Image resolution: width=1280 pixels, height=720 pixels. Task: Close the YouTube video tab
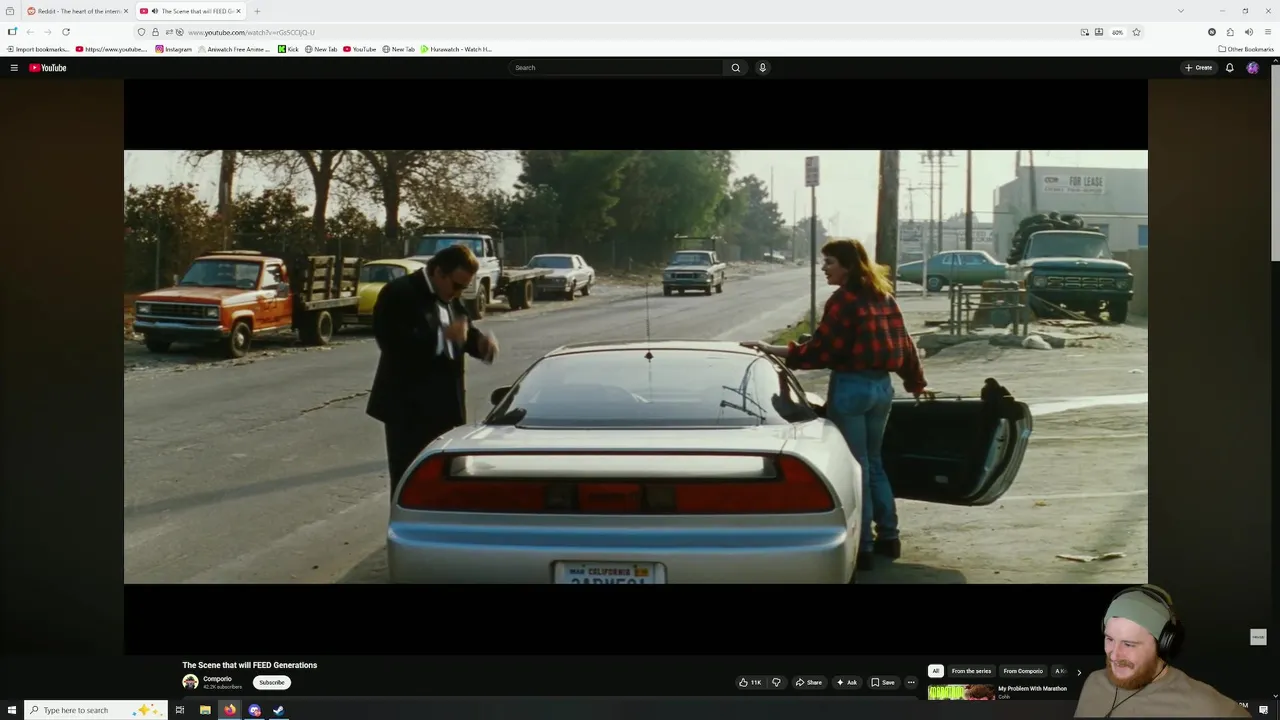point(238,11)
